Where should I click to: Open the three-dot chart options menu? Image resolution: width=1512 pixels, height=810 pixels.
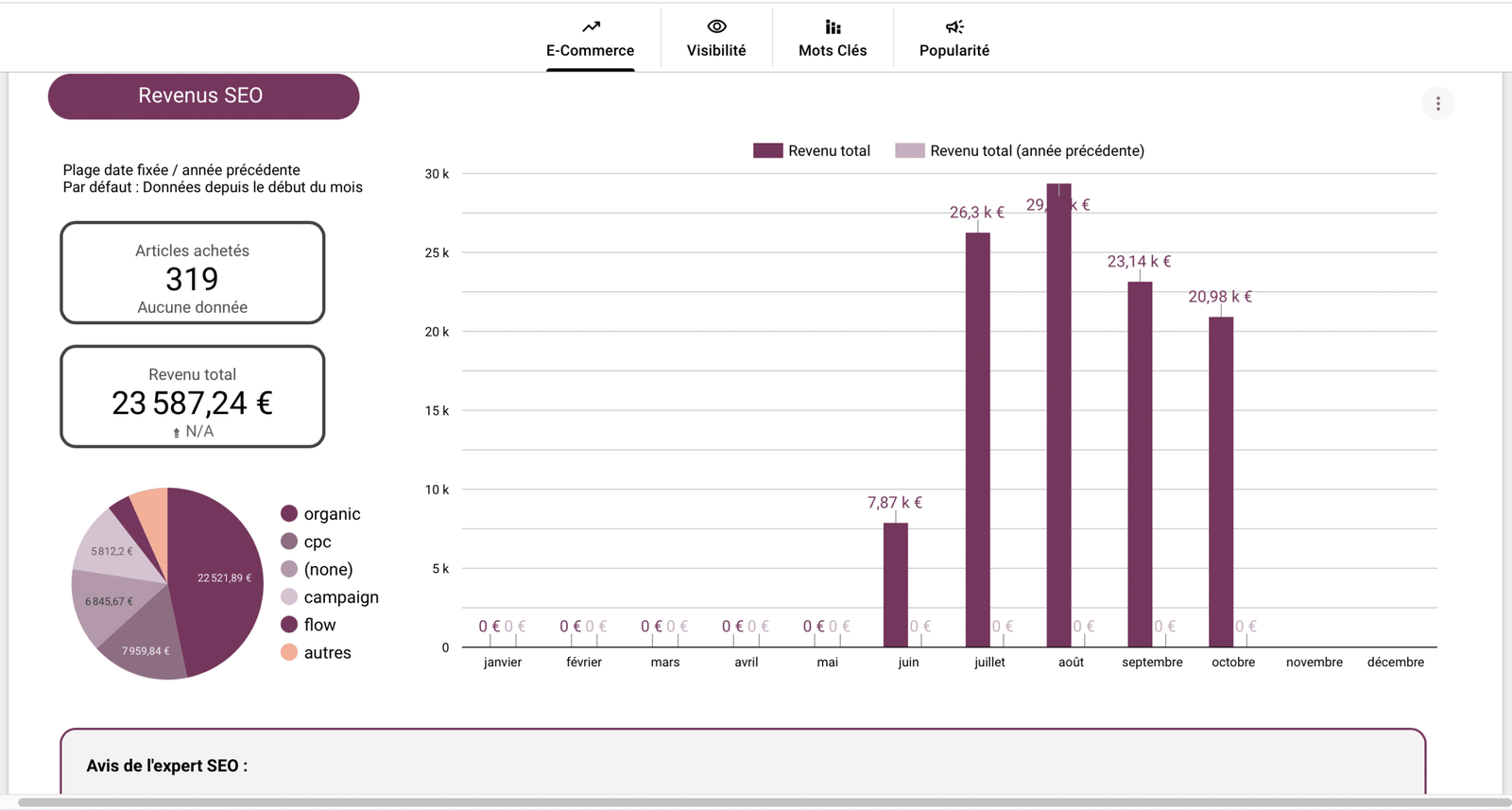(1437, 104)
